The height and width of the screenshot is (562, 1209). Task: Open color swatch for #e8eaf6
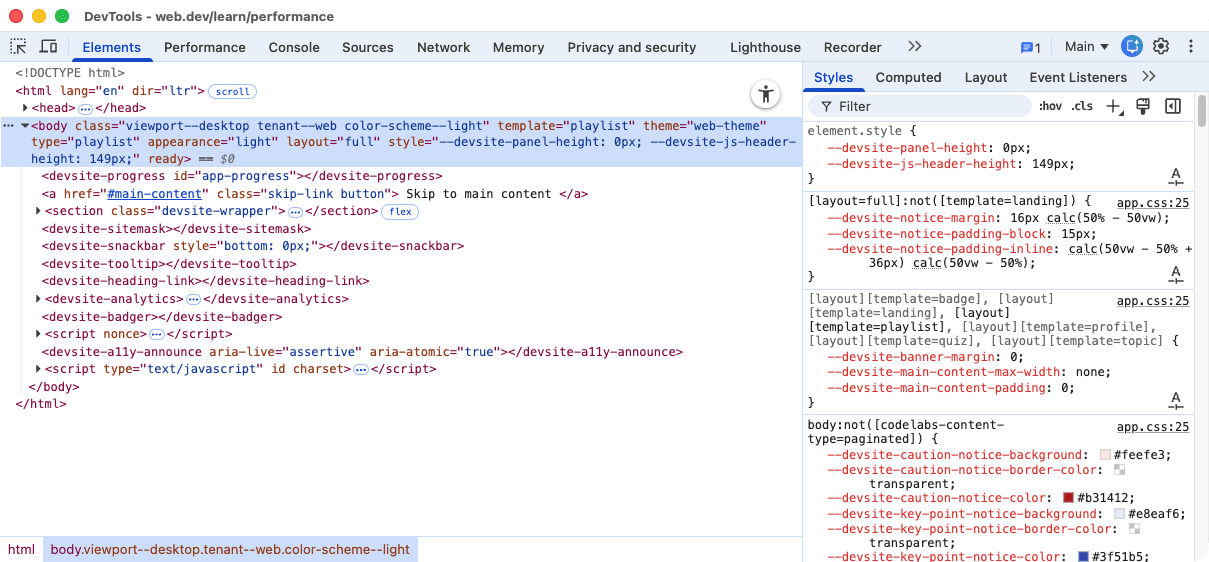[1120, 514]
